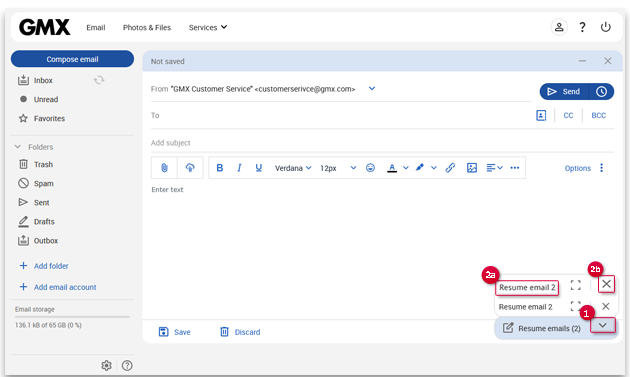
Task: Click Resume emails (2) button
Action: tap(542, 328)
